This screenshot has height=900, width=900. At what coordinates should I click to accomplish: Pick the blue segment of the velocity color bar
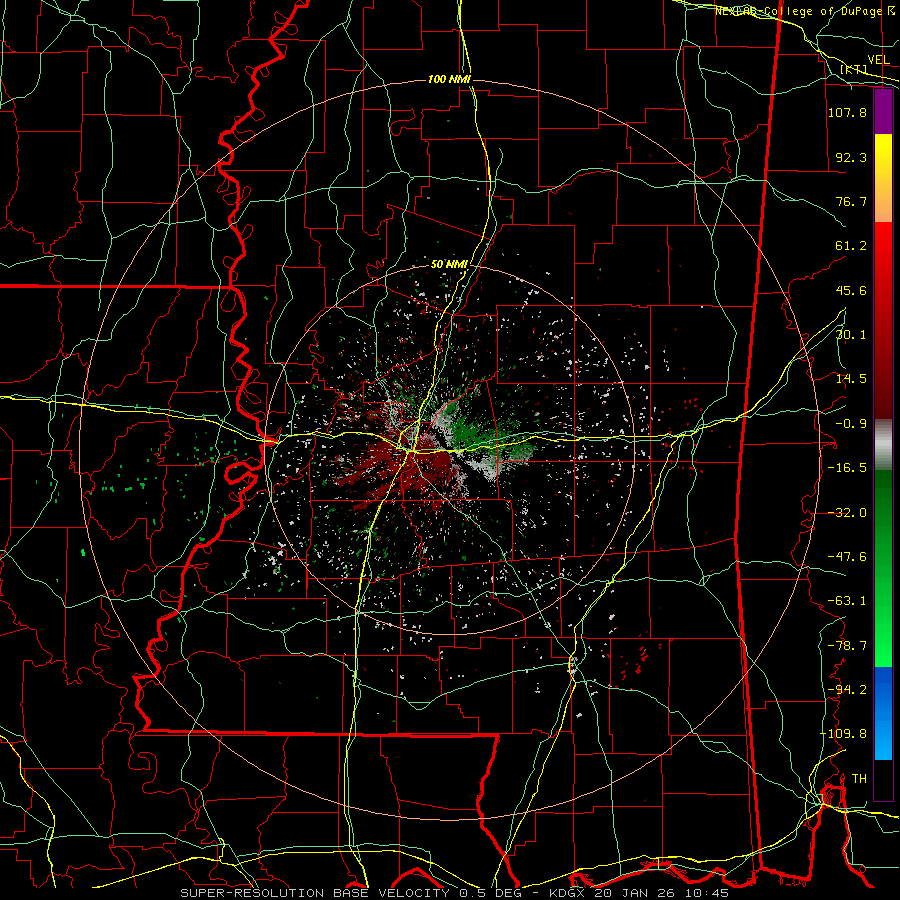[883, 713]
